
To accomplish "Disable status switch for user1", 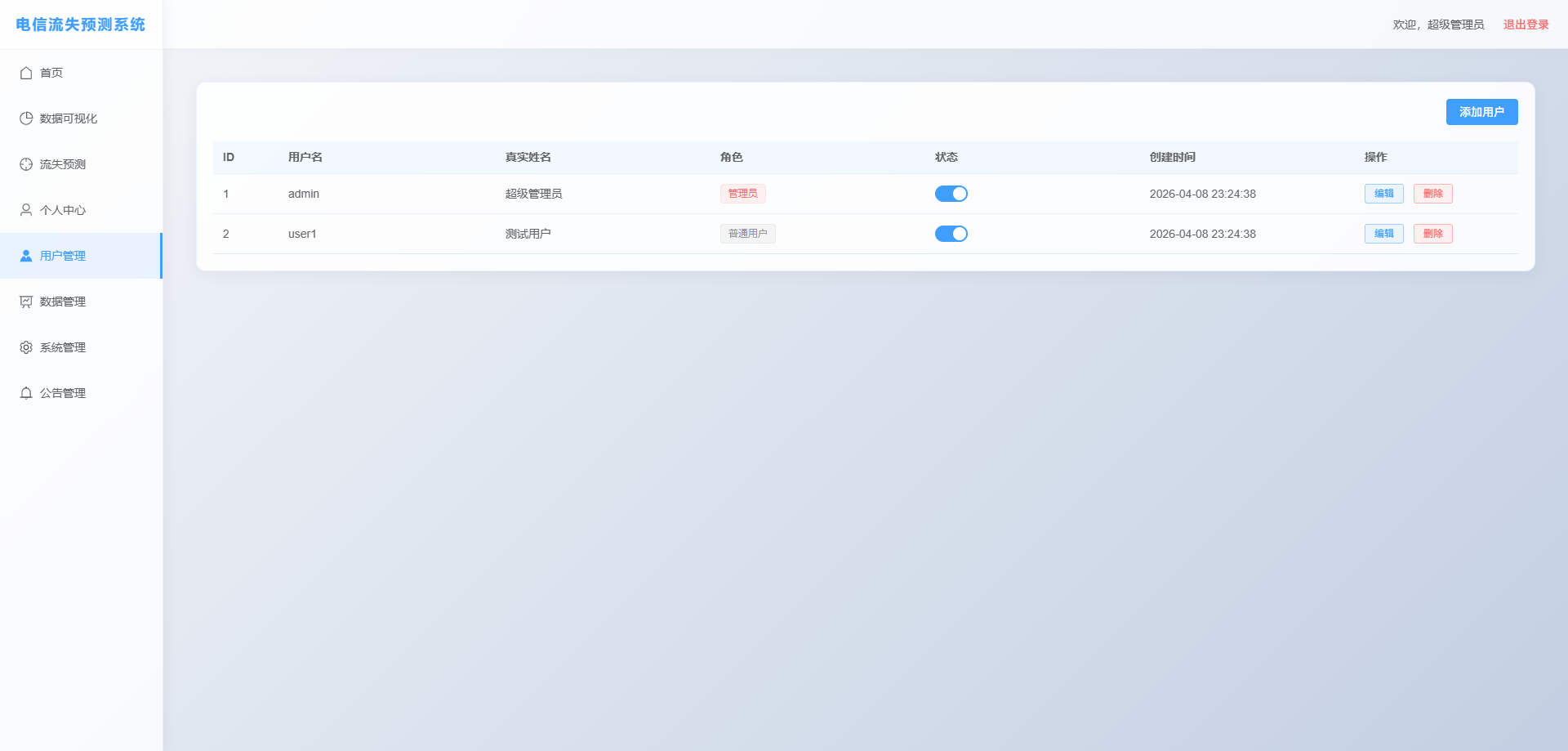I will click(951, 234).
